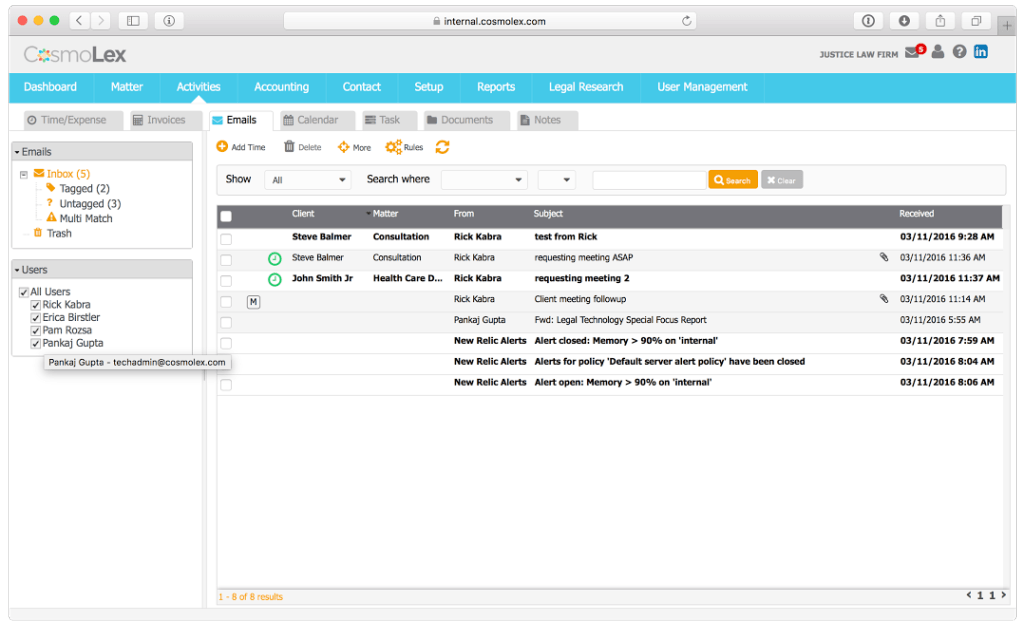Collapse the Users panel
This screenshot has width=1024, height=622.
tap(17, 270)
